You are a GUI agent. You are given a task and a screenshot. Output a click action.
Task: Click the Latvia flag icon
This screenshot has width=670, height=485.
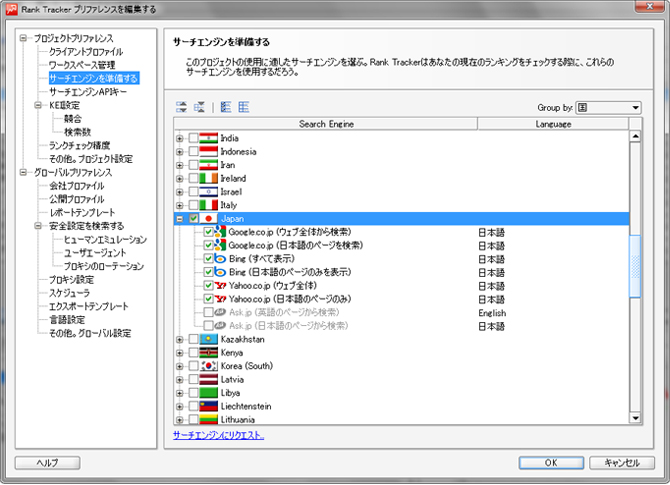coord(209,379)
